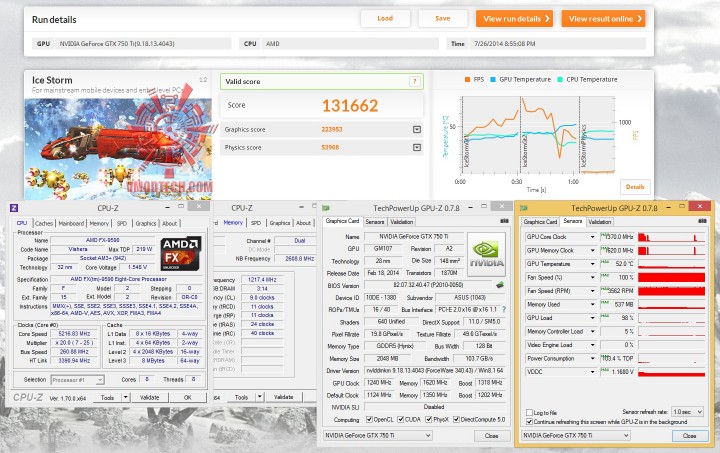This screenshot has width=720, height=453.
Task: Open the Tools dropdown arrow in front CPU-Z
Action: 125,397
